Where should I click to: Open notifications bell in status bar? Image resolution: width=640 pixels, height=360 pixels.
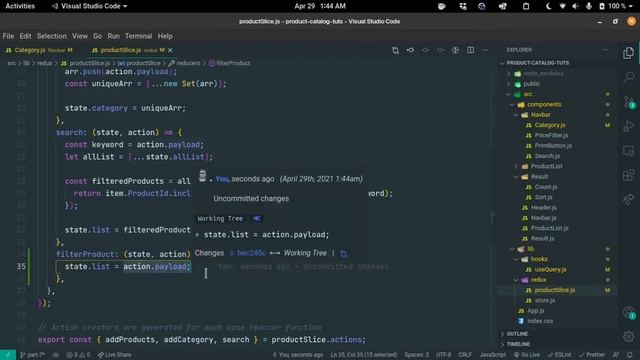coord(630,355)
